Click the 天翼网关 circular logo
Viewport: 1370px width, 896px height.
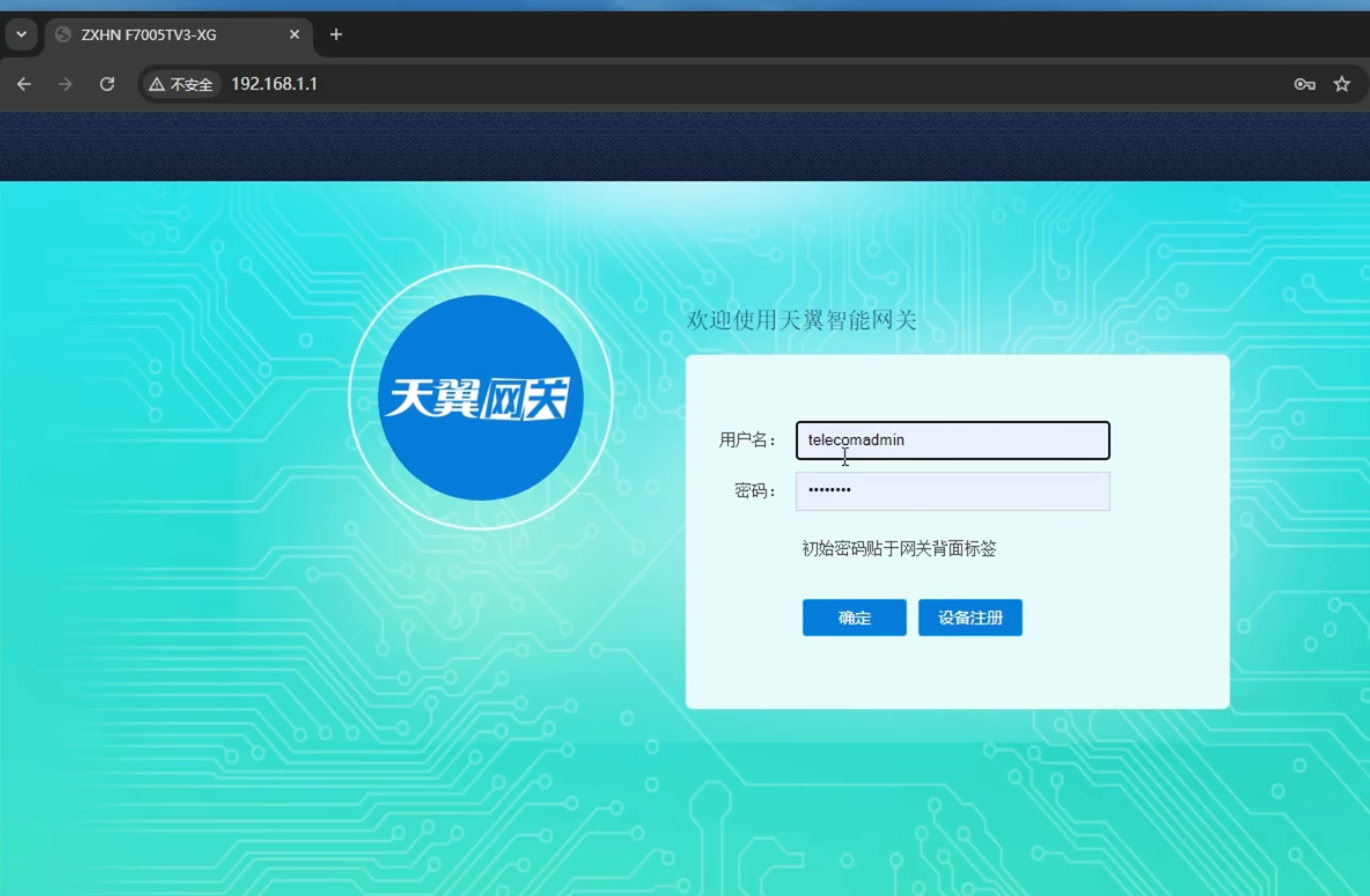click(x=481, y=398)
